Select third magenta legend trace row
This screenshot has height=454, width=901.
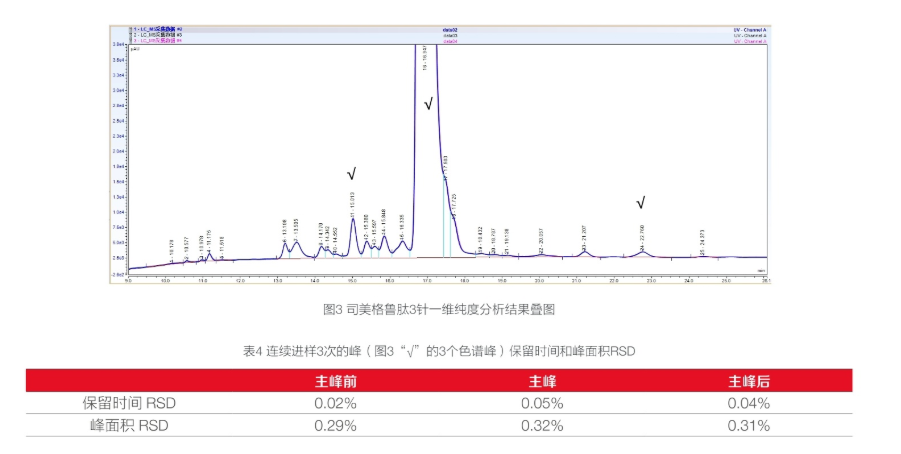coord(449,41)
